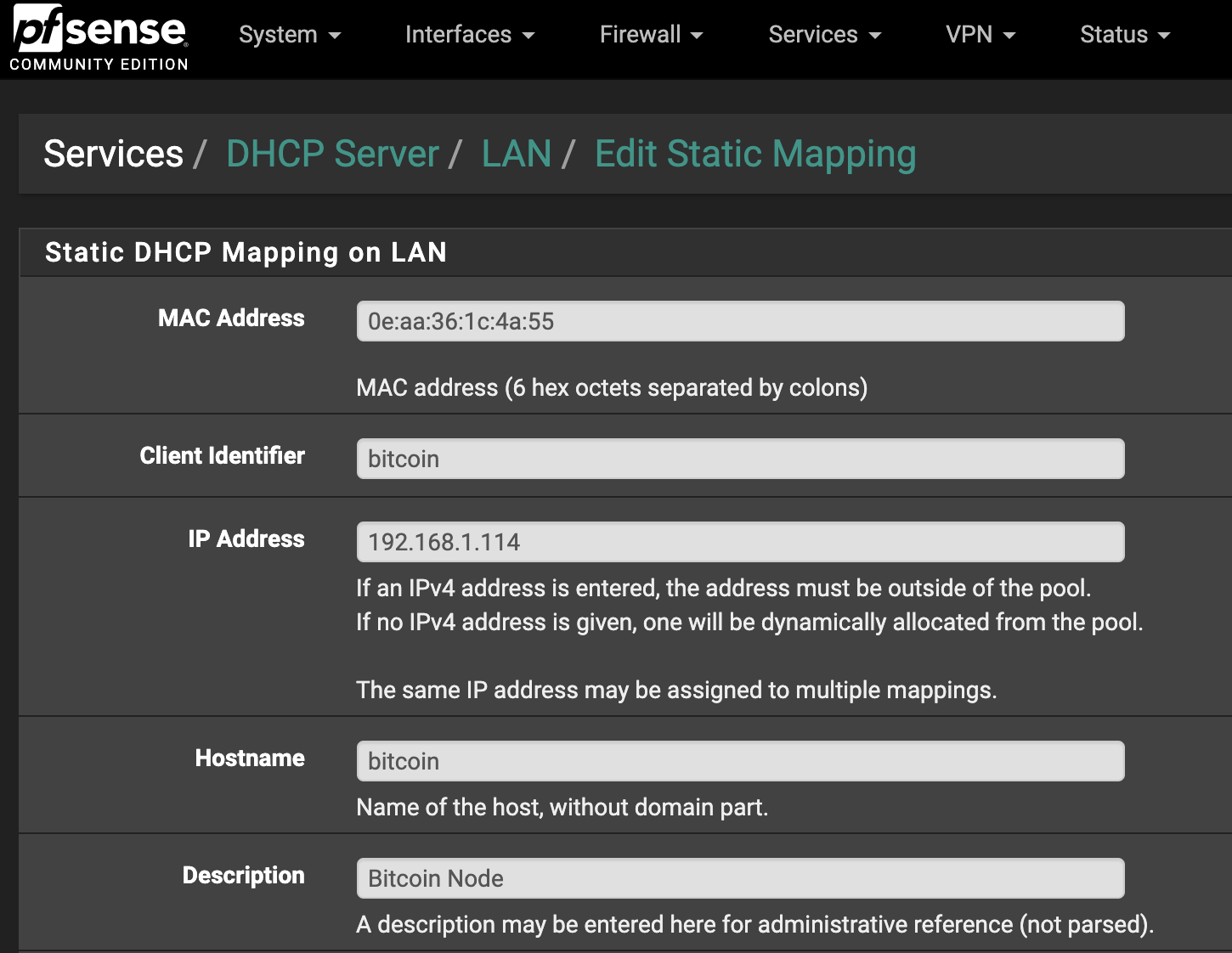1232x953 pixels.
Task: Select the IP Address input field
Action: pyautogui.click(x=740, y=542)
